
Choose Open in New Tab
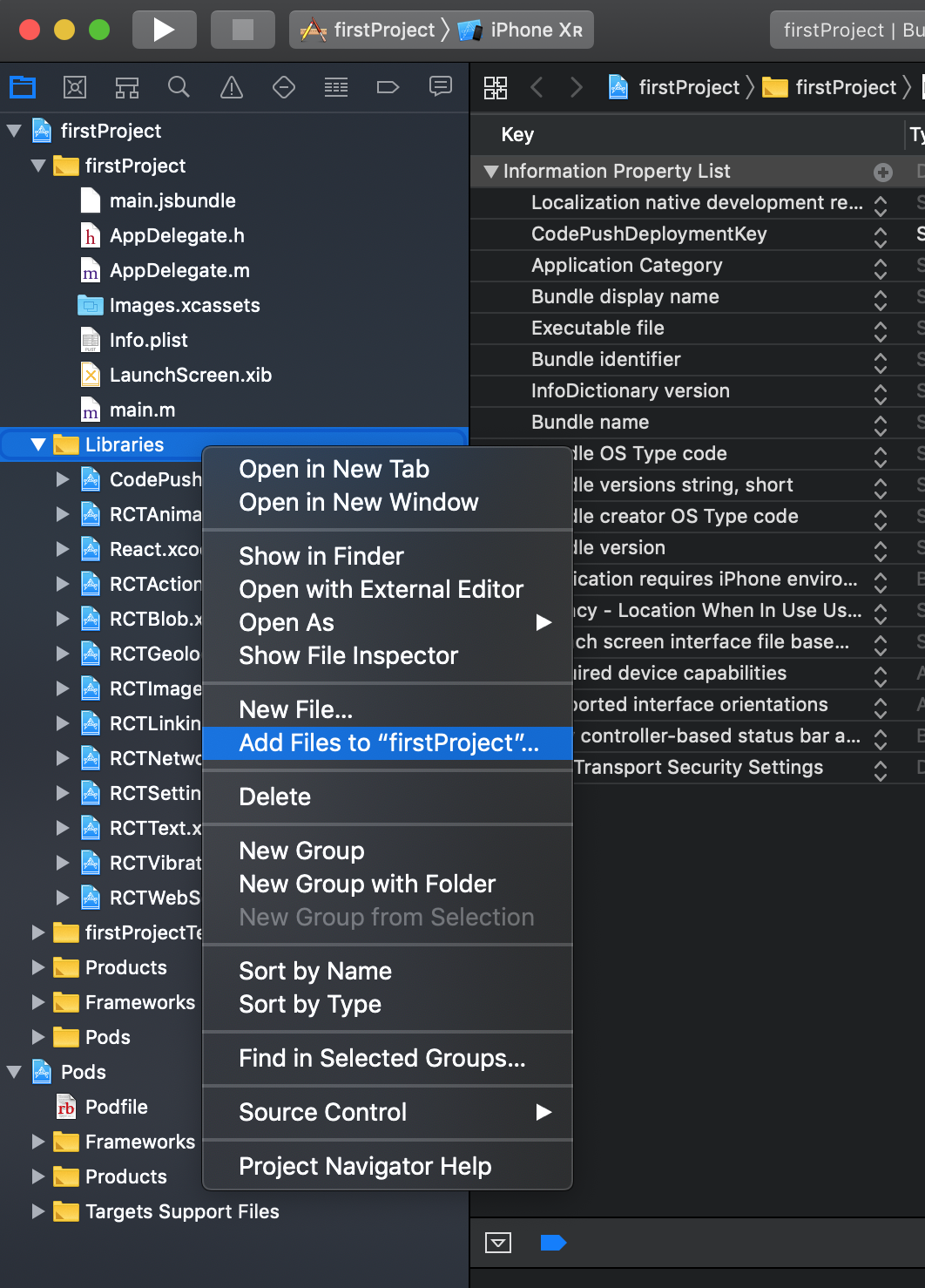[x=388, y=469]
